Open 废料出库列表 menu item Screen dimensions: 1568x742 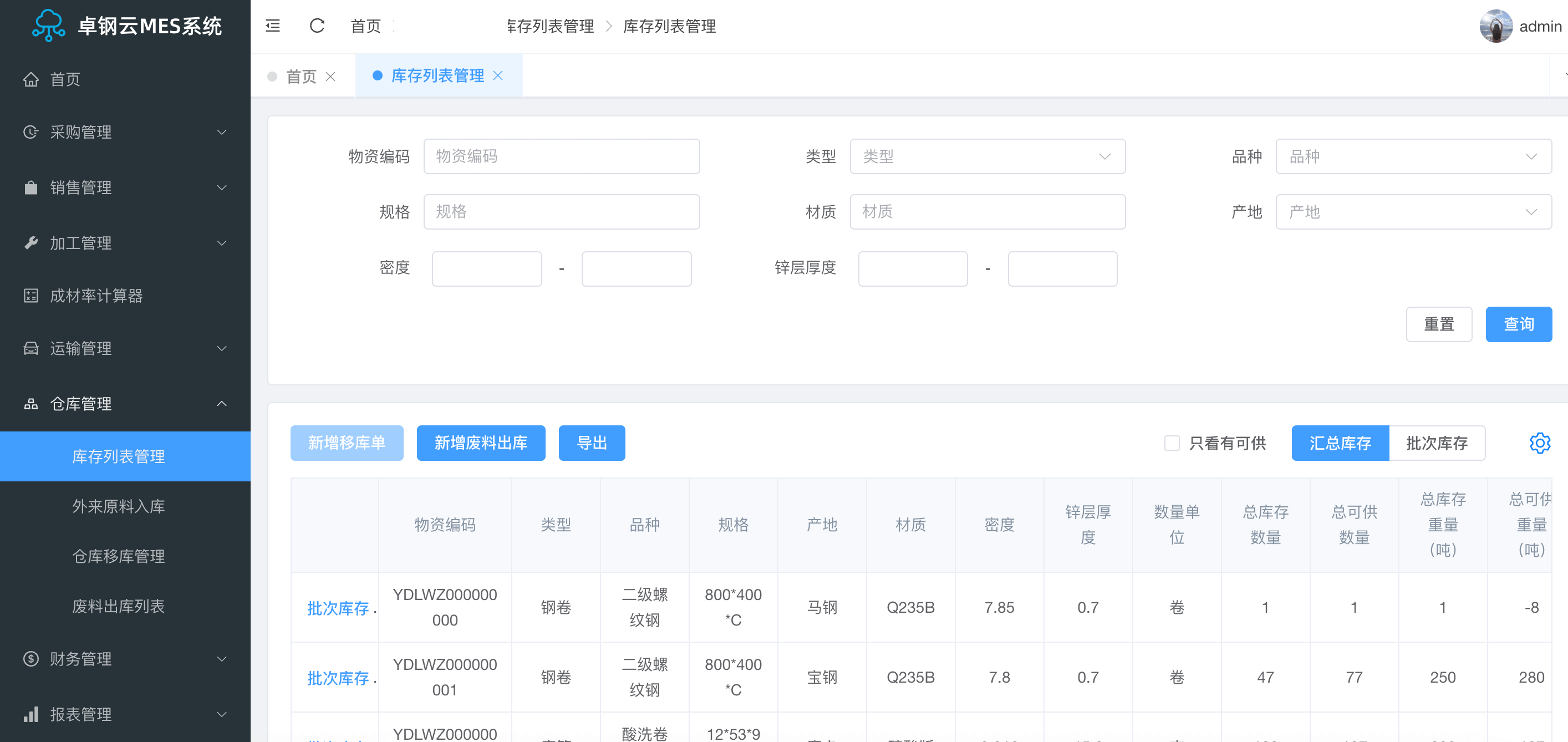coord(119,606)
